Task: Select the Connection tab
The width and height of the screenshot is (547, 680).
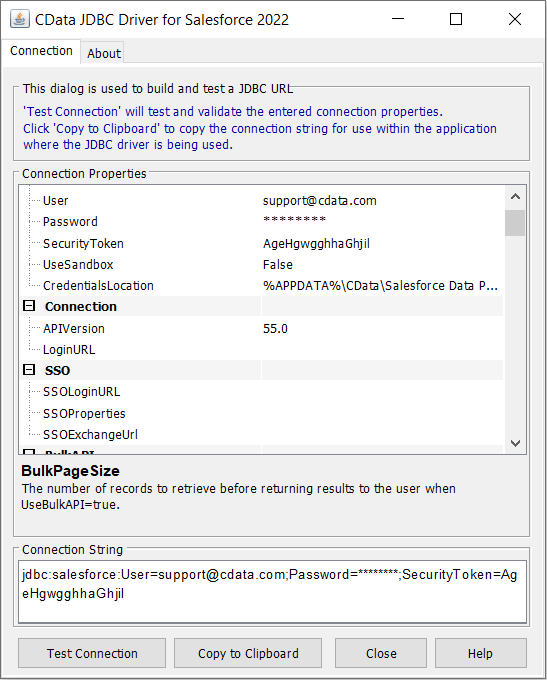Action: click(41, 51)
